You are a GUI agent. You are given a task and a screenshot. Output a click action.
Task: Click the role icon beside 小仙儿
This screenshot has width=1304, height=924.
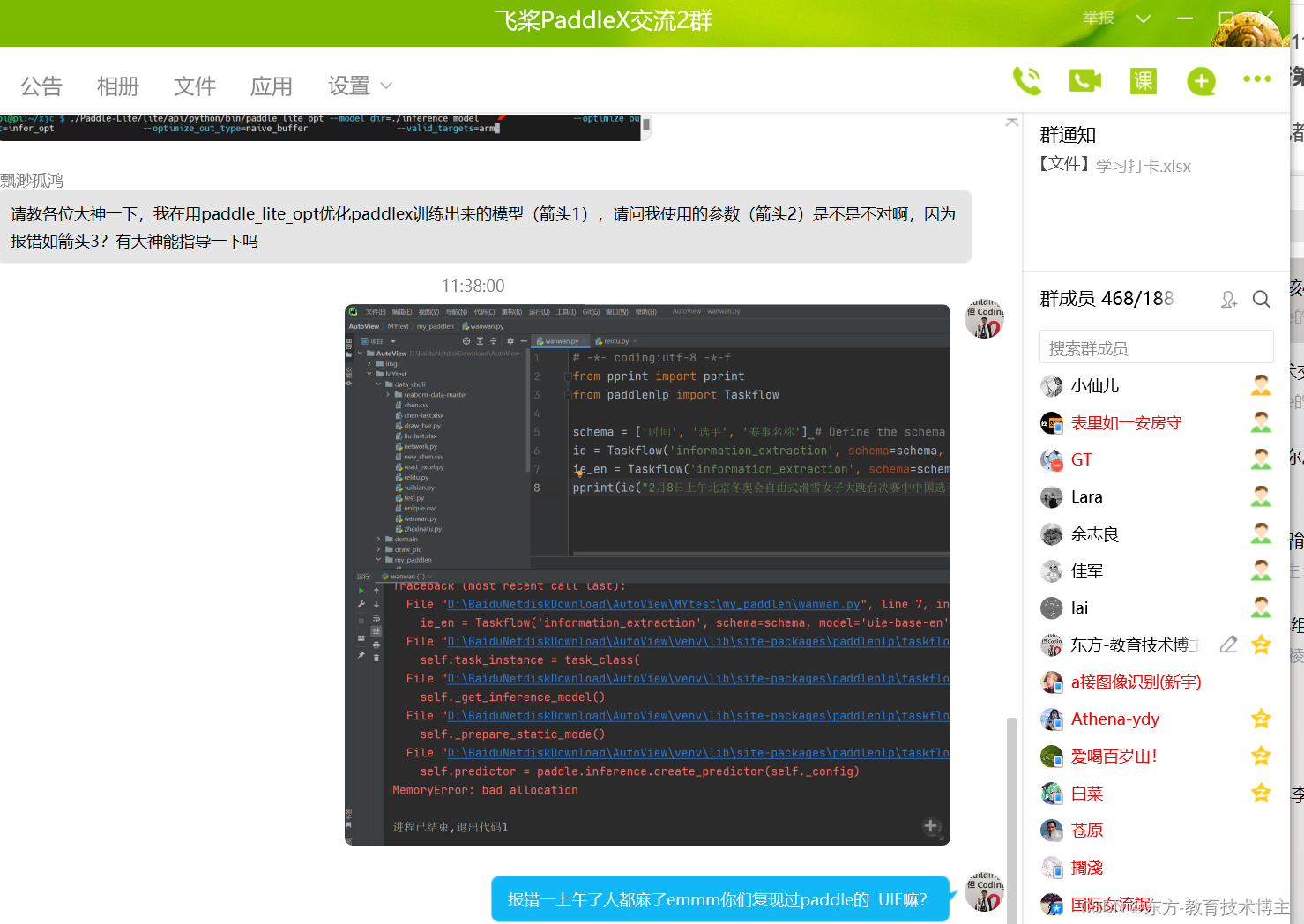coord(1261,385)
